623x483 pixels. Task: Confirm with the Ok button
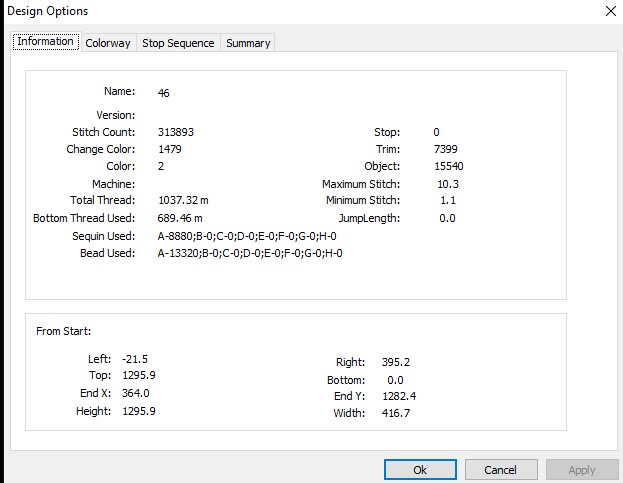point(420,470)
